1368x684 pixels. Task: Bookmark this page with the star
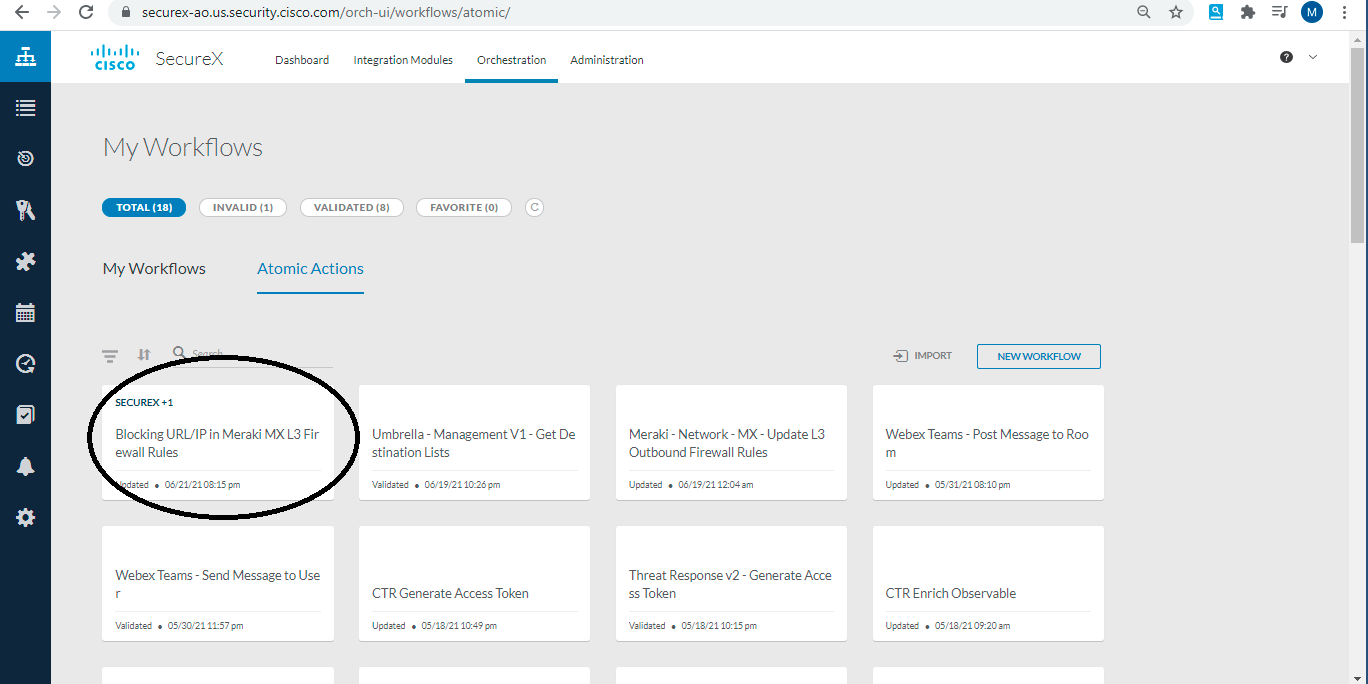click(1176, 12)
